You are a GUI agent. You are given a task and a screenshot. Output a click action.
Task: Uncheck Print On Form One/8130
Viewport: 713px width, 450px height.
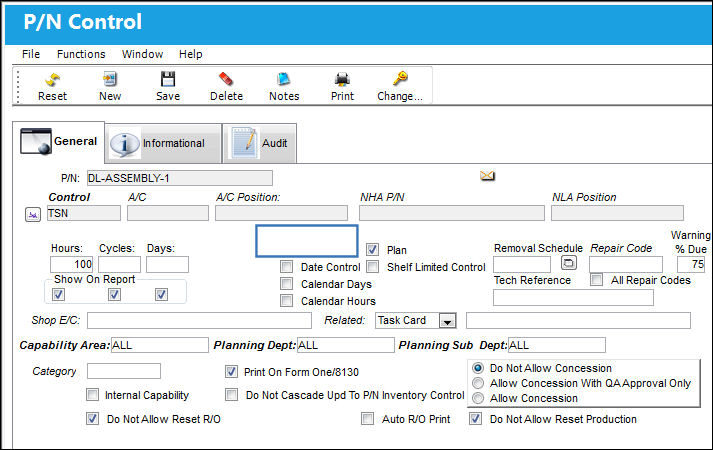(x=231, y=372)
